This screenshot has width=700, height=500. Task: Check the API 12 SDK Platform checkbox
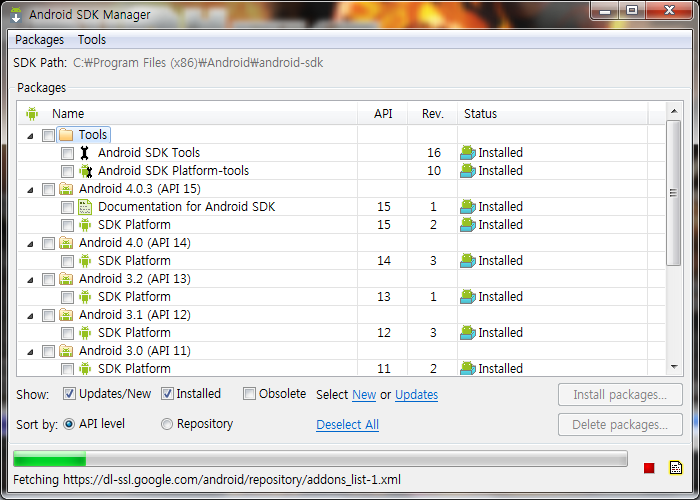point(67,333)
